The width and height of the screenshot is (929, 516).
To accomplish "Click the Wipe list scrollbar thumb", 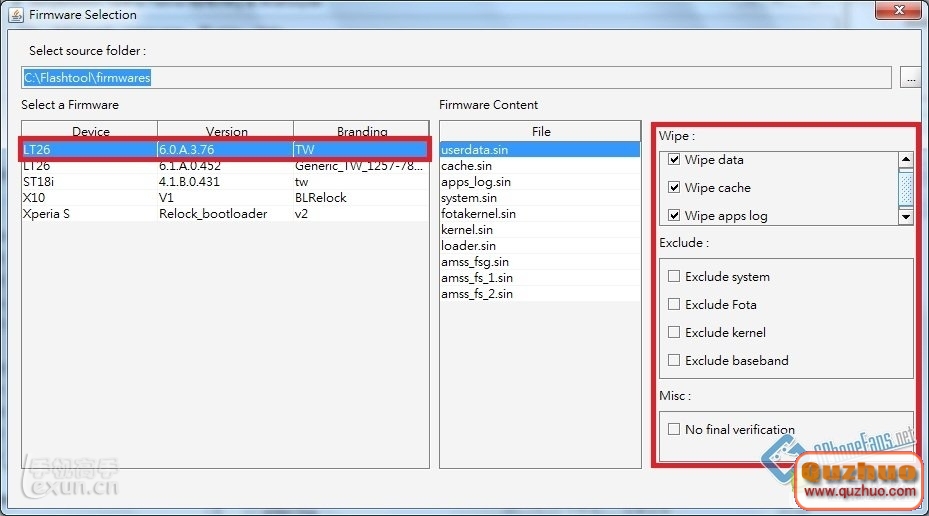I will [905, 187].
